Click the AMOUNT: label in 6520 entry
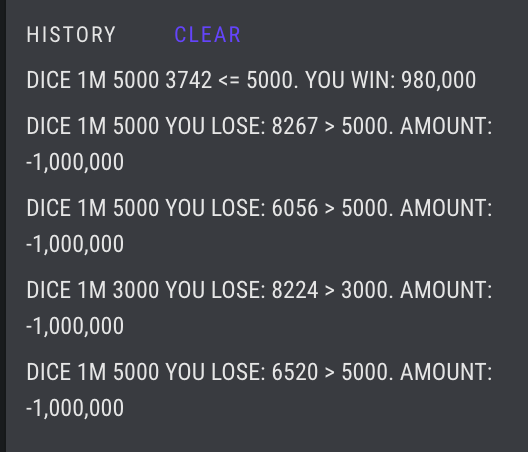This screenshot has height=452, width=528. (x=446, y=372)
